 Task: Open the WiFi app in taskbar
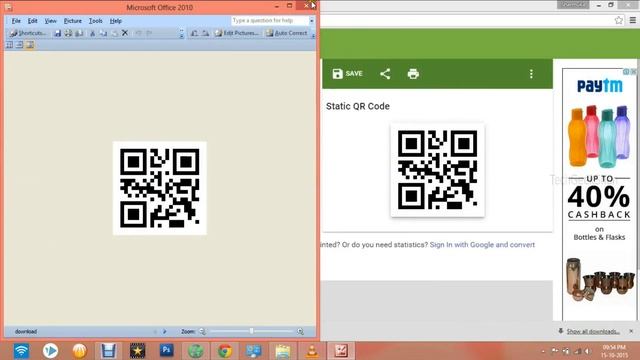tap(21, 351)
